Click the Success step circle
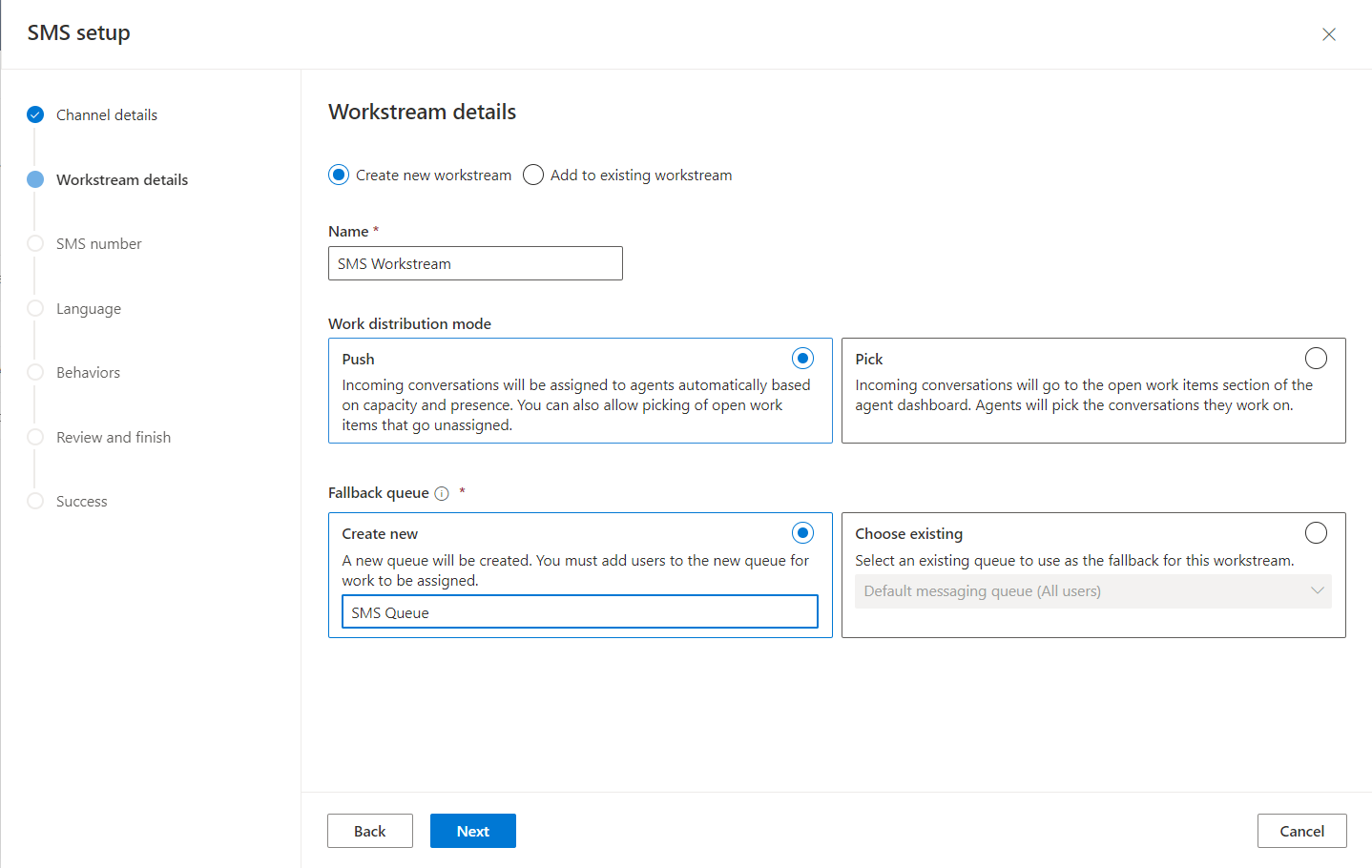Screen dimensions: 1372x868 [34, 501]
